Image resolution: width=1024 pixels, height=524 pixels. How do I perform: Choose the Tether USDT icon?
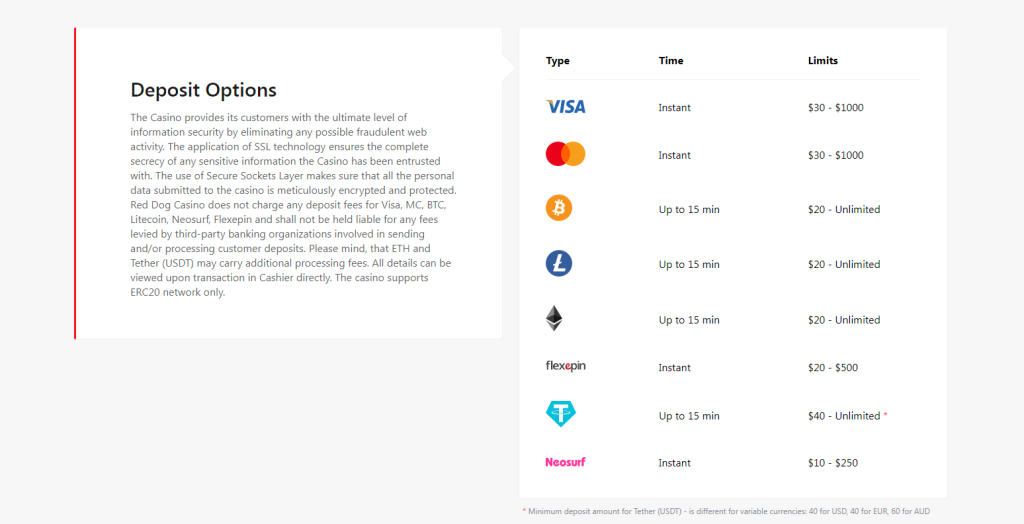pos(561,414)
